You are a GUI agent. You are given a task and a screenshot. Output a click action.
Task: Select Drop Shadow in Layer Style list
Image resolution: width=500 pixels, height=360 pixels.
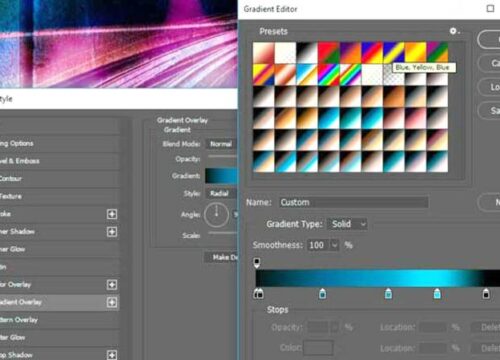pos(59,355)
